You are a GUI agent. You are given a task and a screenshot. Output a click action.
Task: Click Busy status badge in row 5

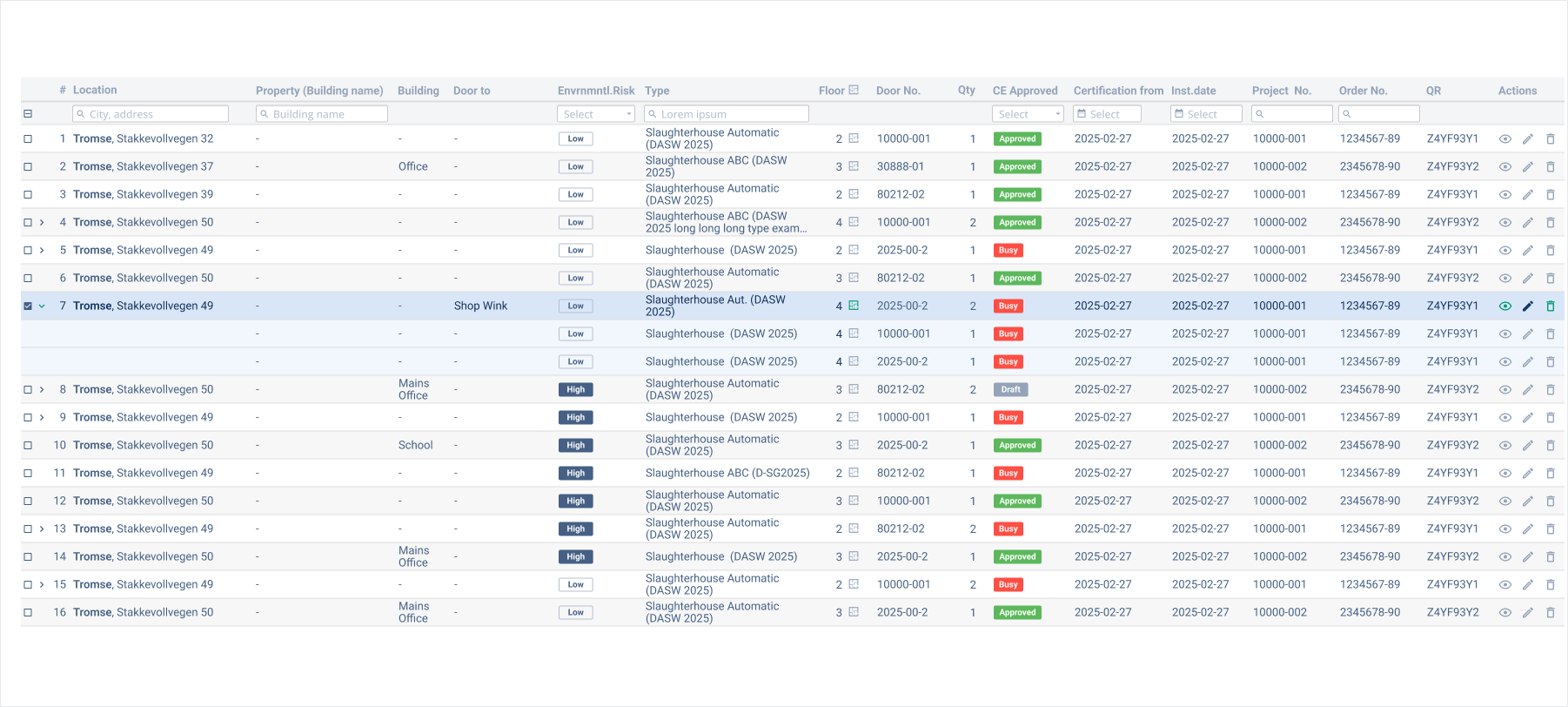1008,250
